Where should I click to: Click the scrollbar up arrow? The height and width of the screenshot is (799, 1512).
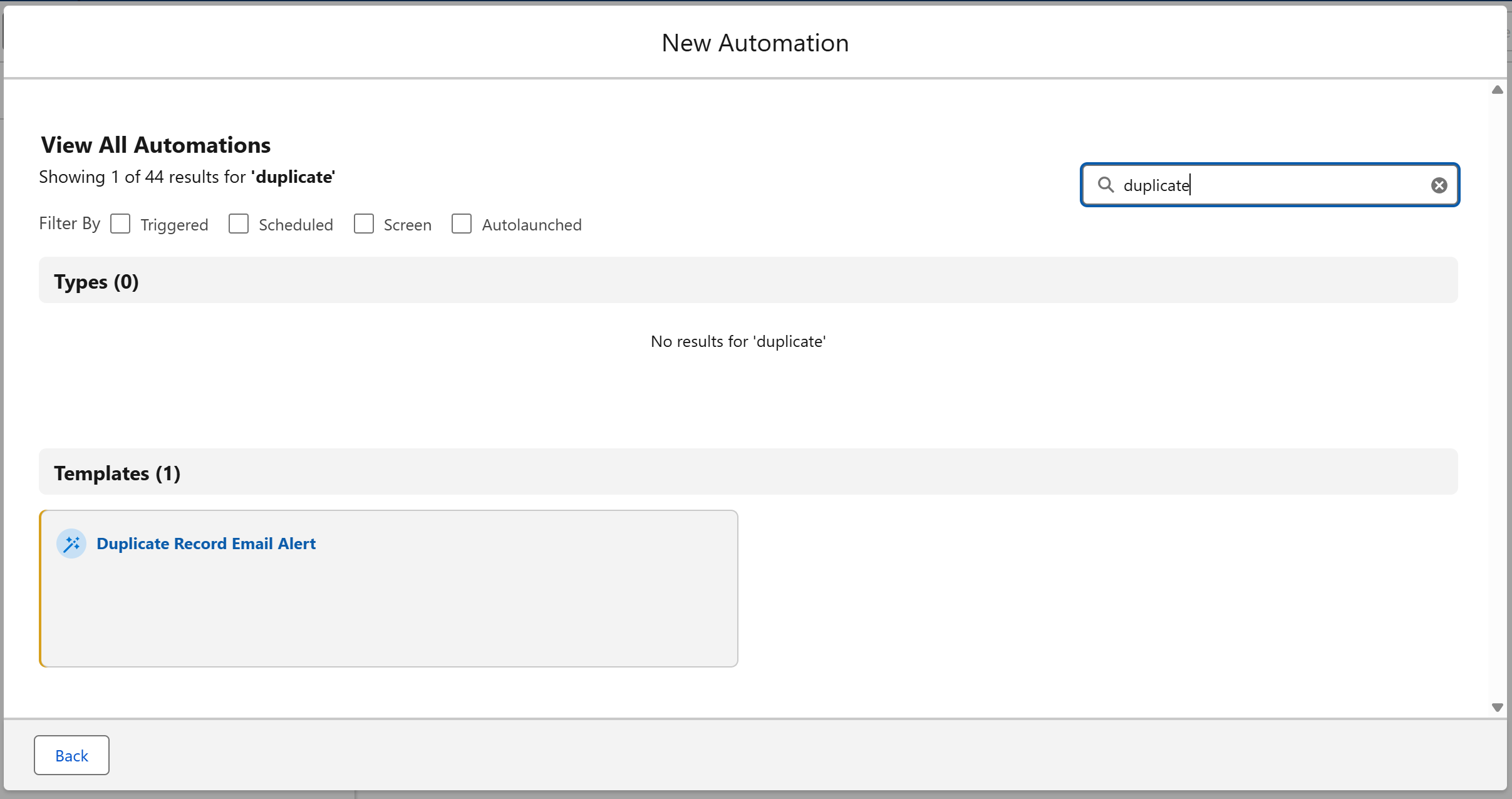[1497, 90]
